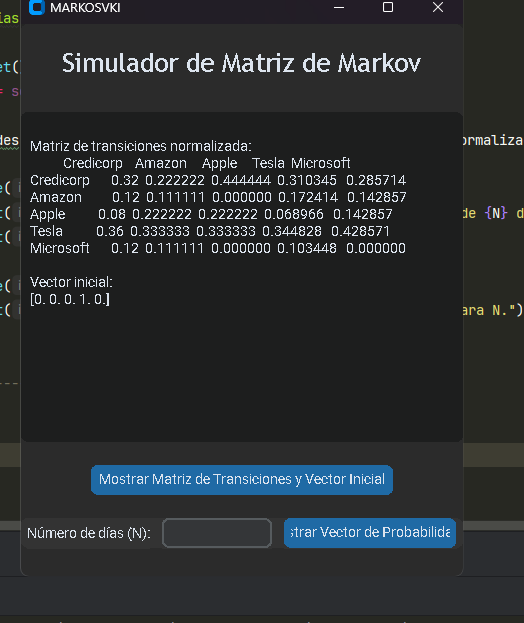
Task: Click value 0.08 in Apple row
Action: [x=112, y=215]
